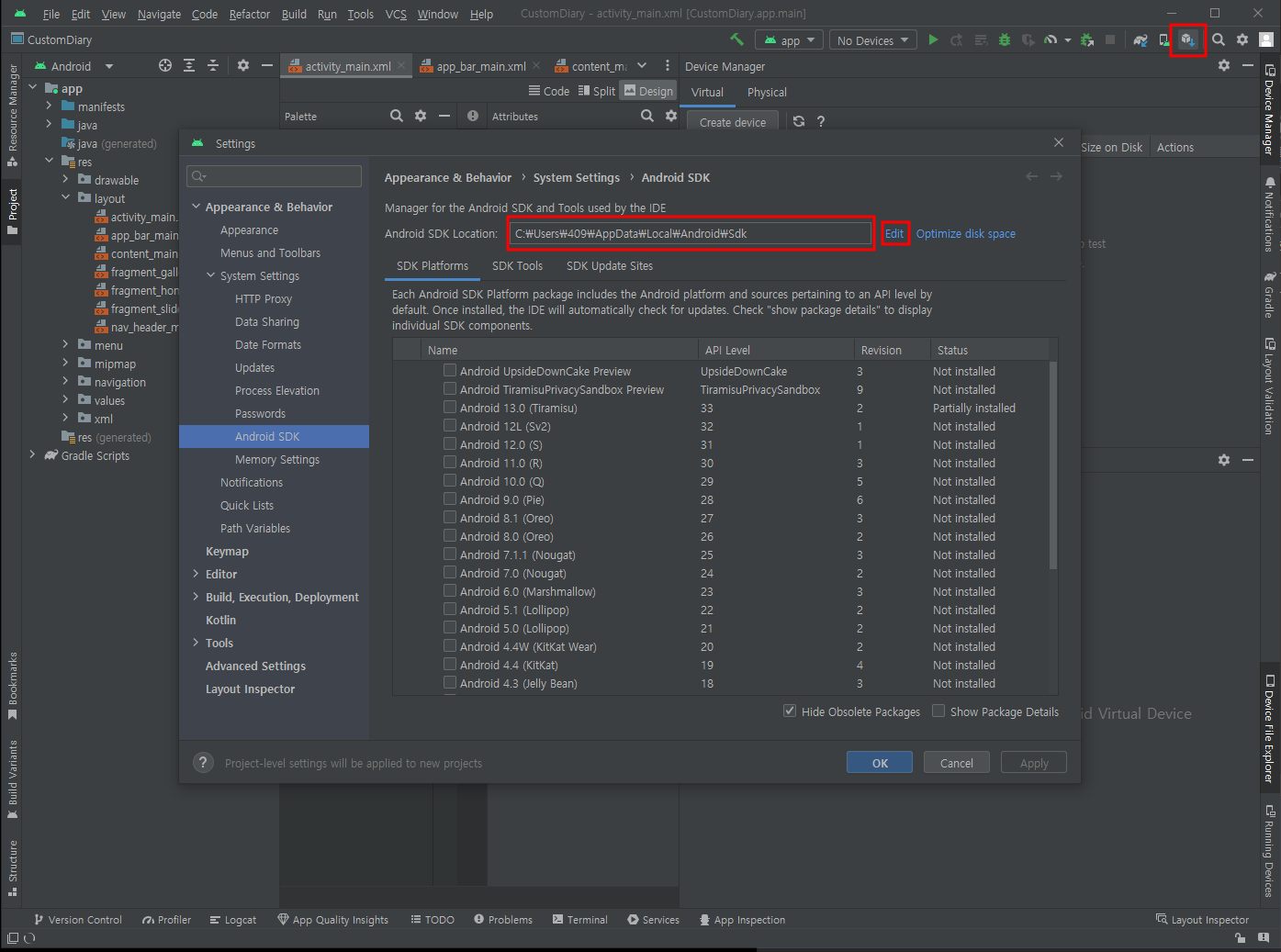This screenshot has height=952, width=1281.
Task: Check Android 12.0 (S) platform
Action: point(450,444)
